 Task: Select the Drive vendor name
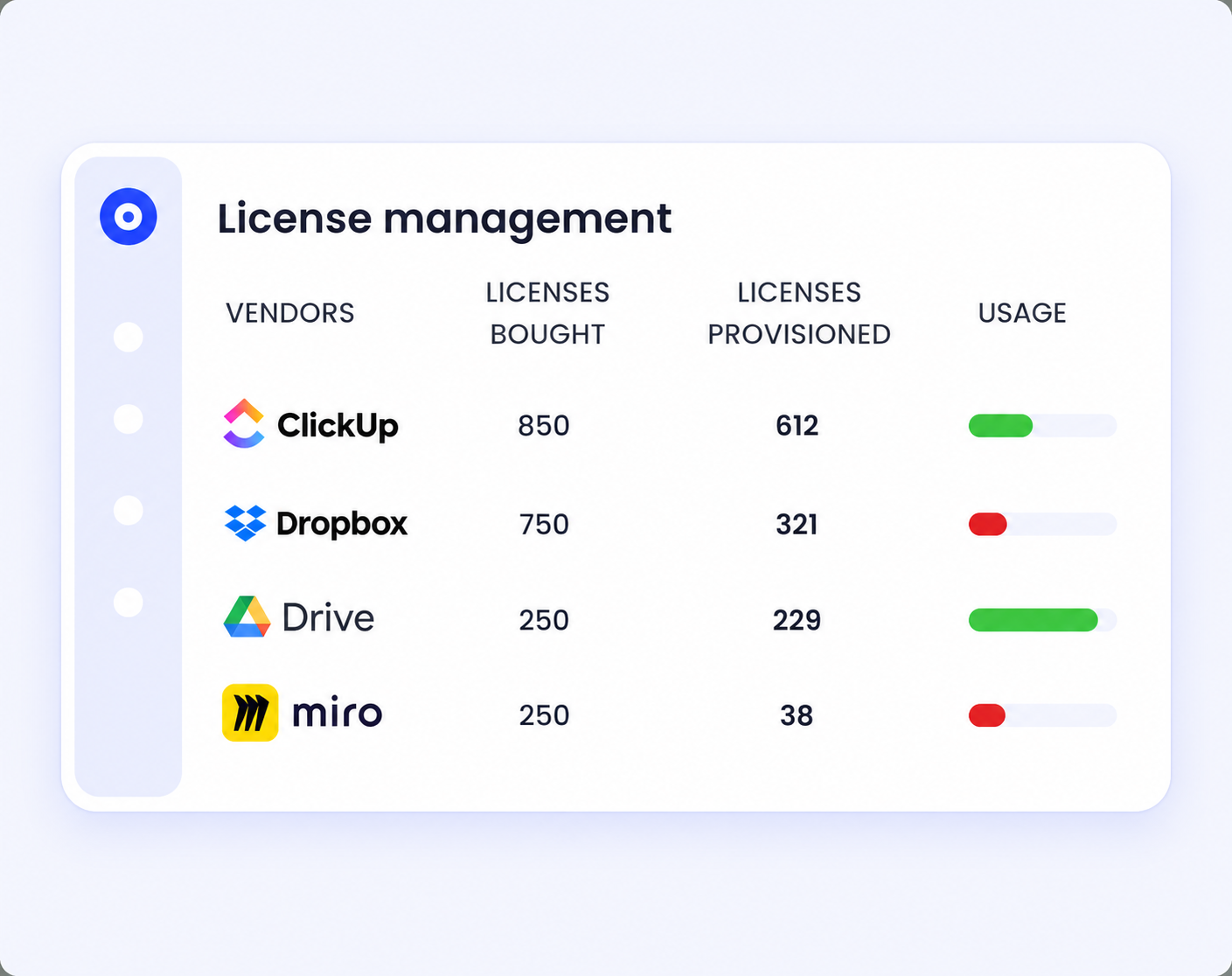tap(328, 618)
